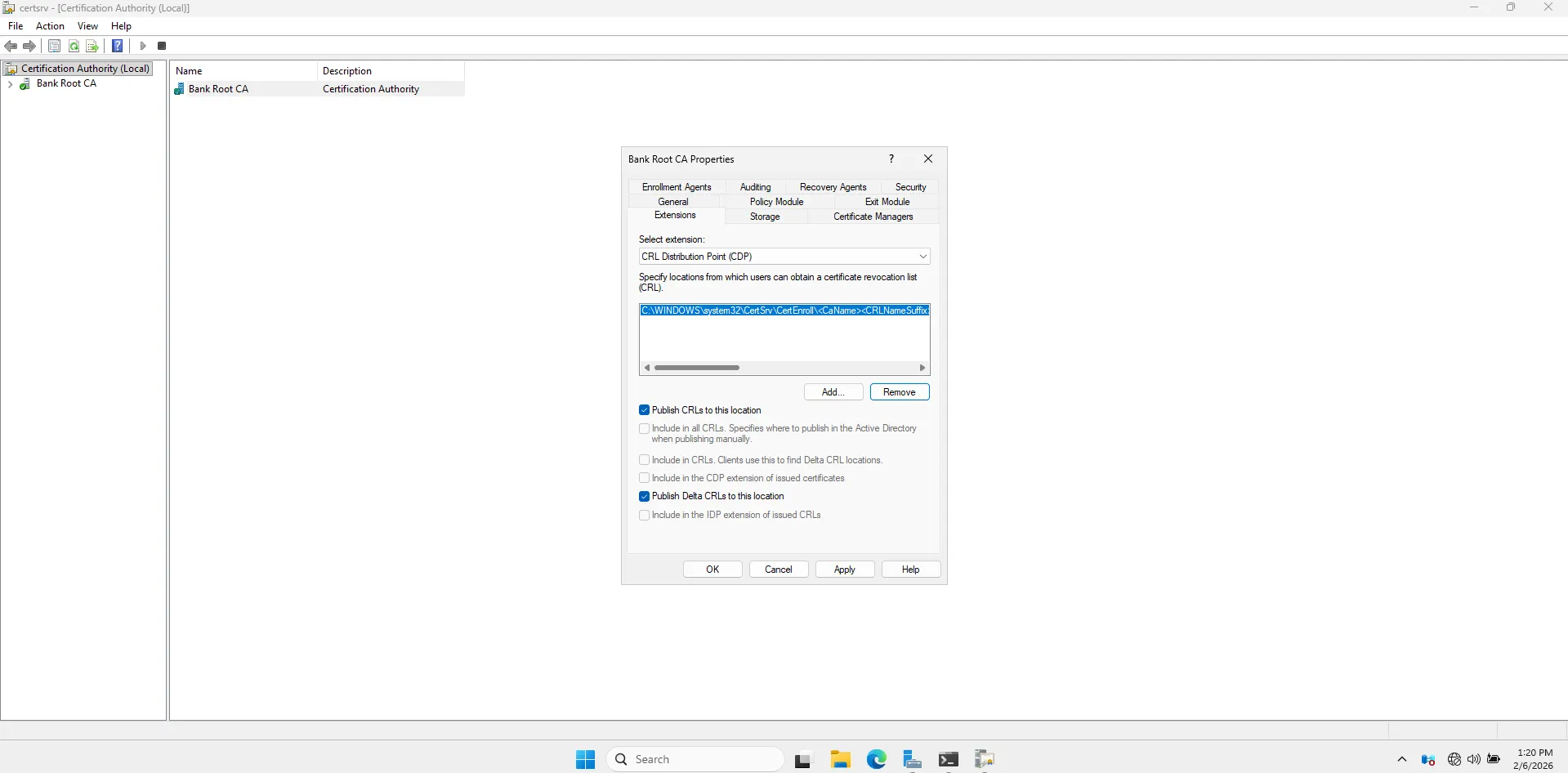Viewport: 1568px width, 773px height.
Task: Open Task View from the taskbar
Action: [803, 760]
